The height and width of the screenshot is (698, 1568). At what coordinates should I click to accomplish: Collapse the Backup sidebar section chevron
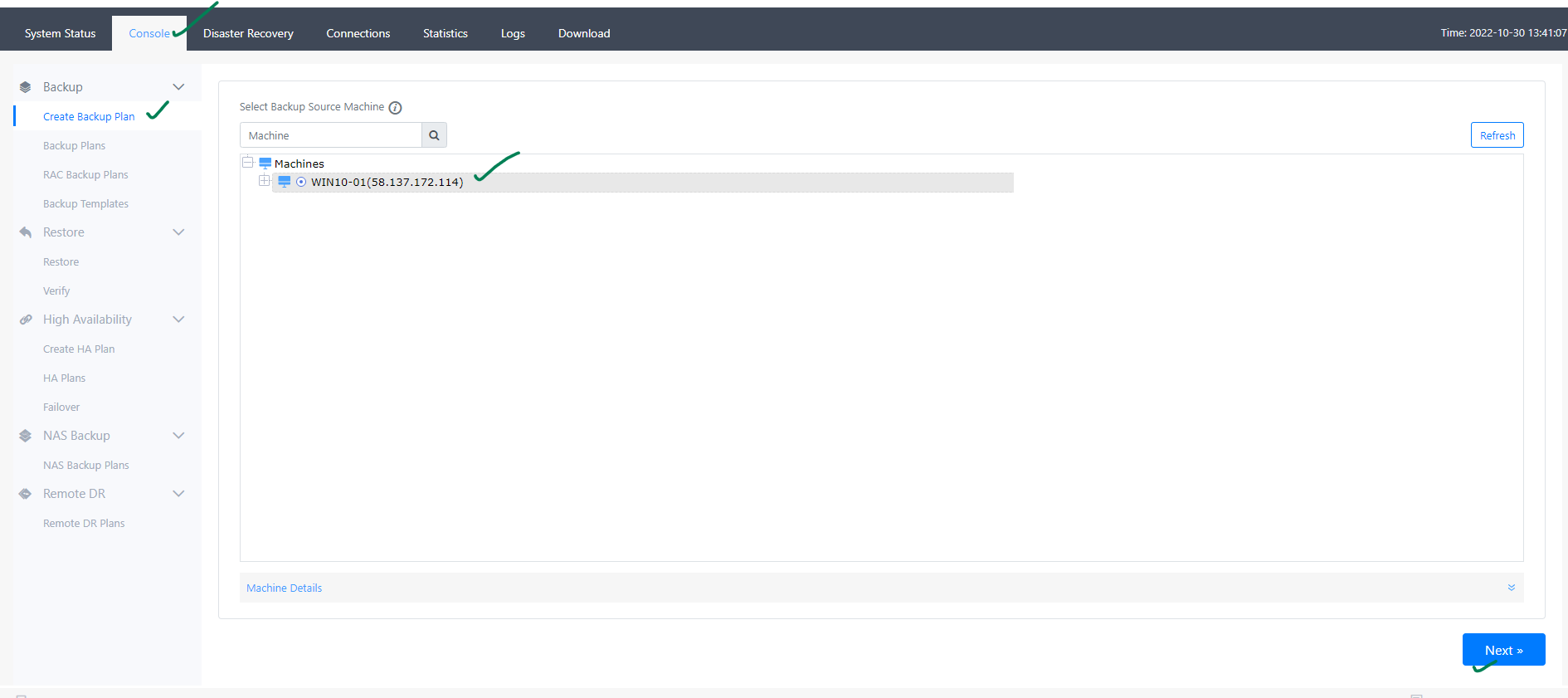[178, 87]
